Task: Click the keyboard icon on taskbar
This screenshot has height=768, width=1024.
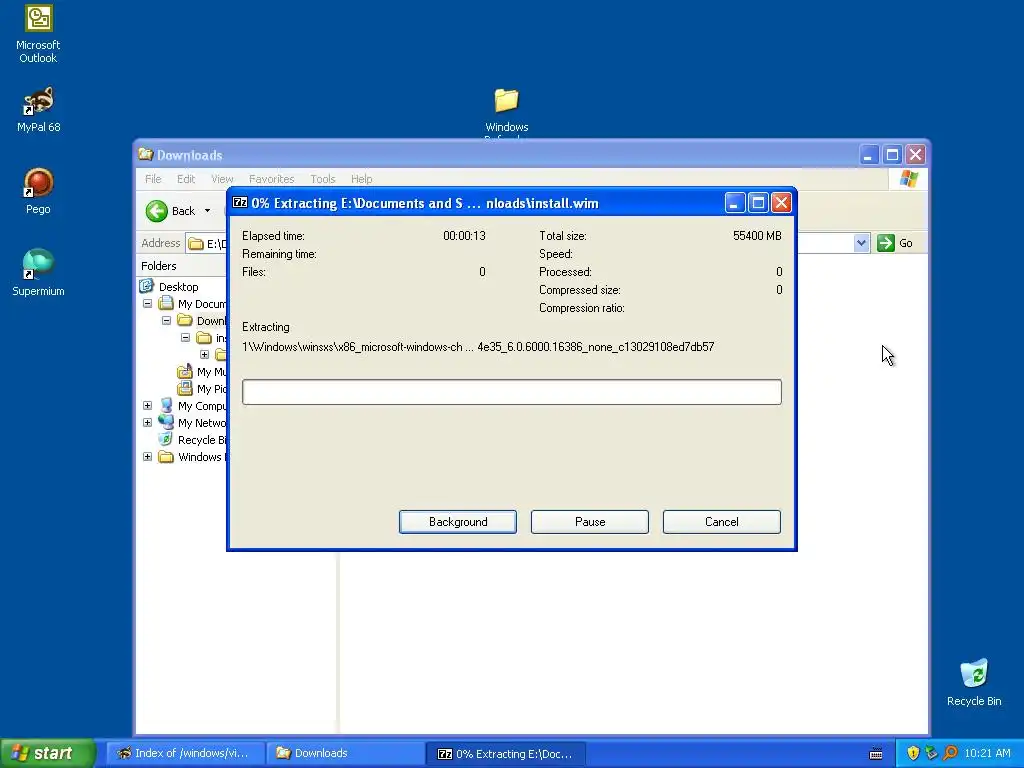Action: click(876, 754)
